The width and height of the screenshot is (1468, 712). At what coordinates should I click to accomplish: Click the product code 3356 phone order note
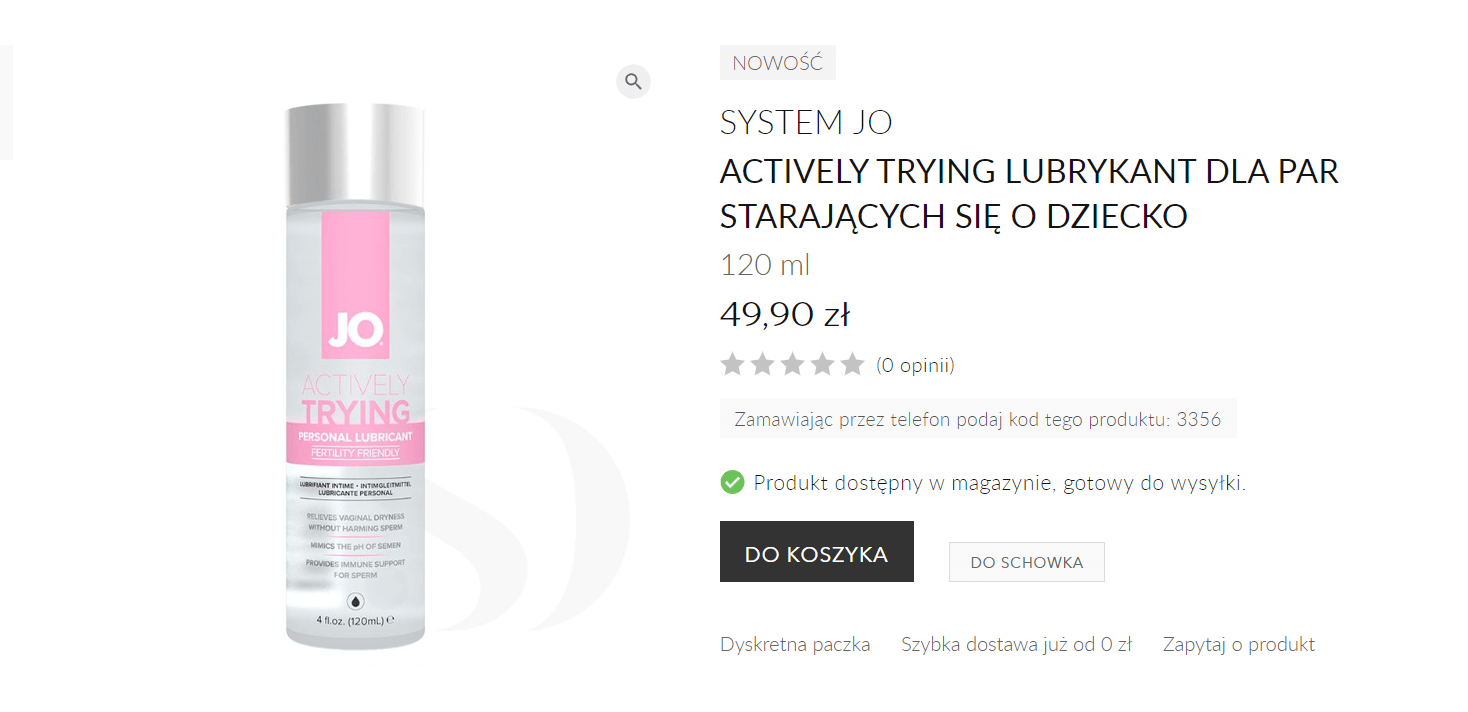978,419
